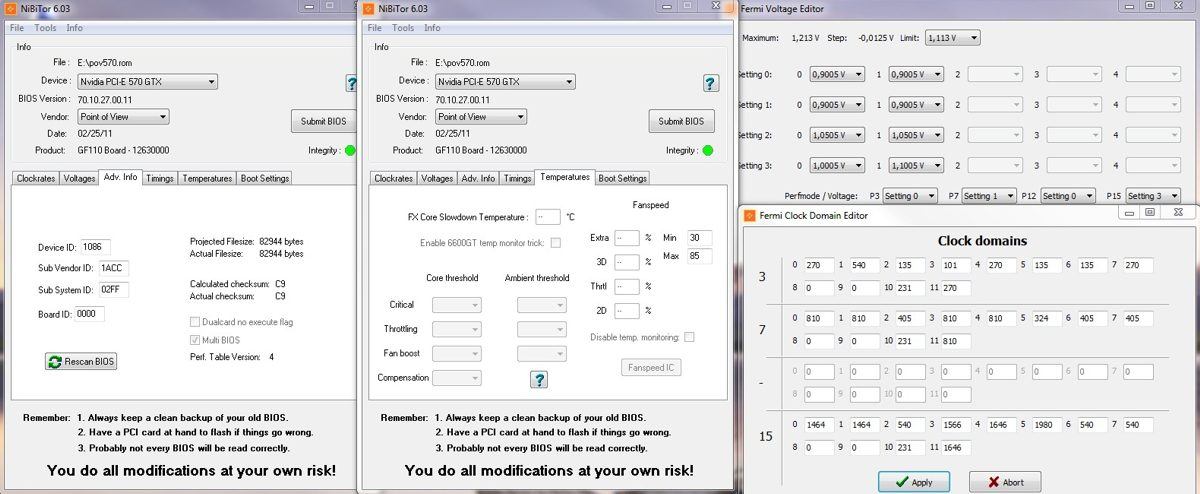
Task: Open the P7 perfmode setting dropdown
Action: (x=988, y=196)
